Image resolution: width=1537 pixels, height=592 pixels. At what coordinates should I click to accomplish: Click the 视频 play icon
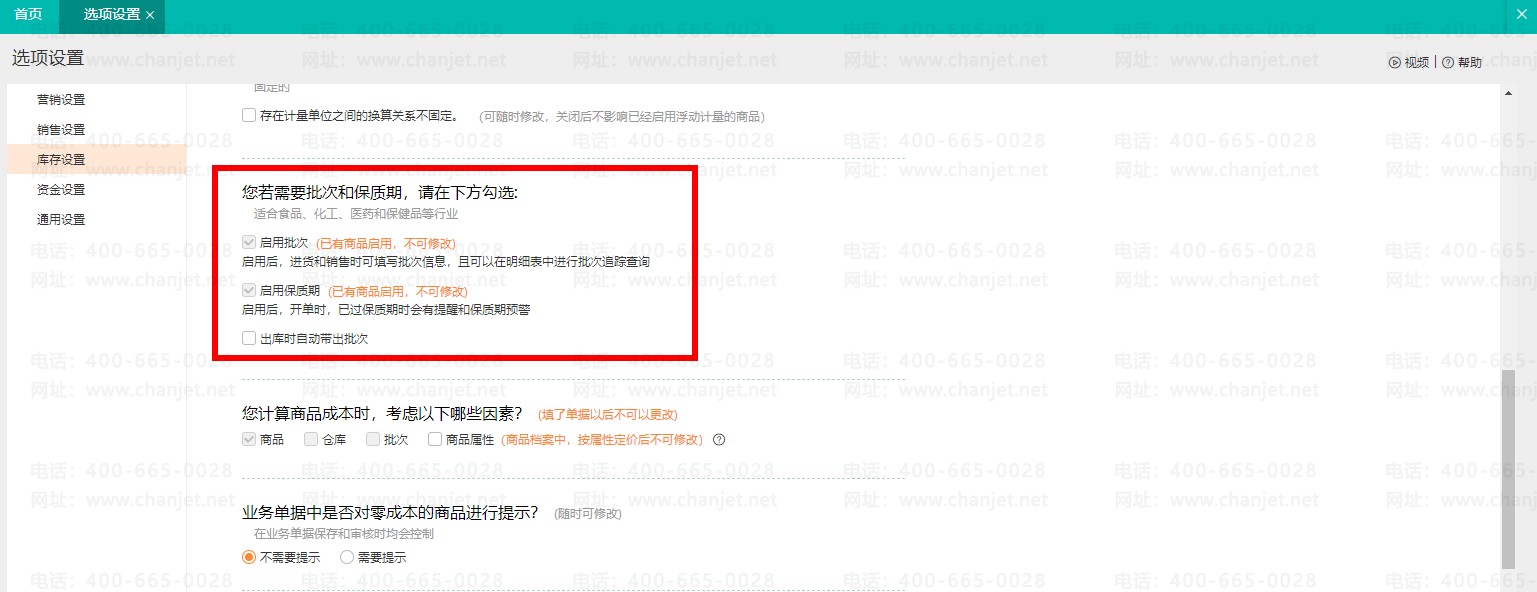click(x=1394, y=62)
